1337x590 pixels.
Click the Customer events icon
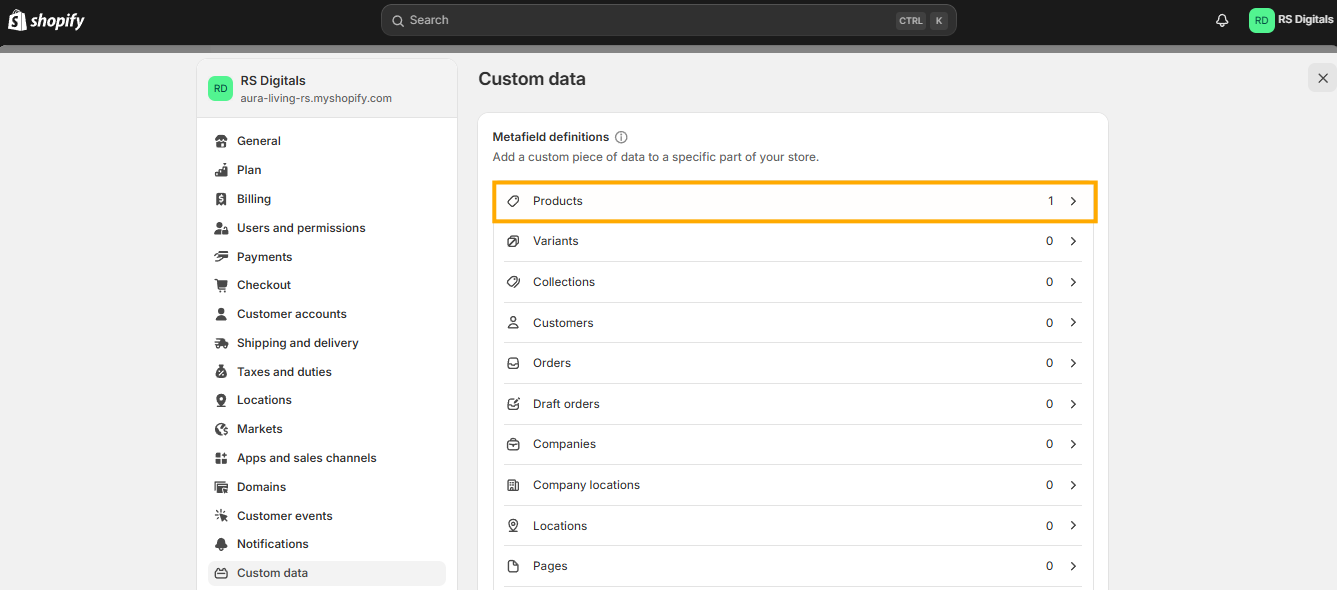pyautogui.click(x=221, y=516)
